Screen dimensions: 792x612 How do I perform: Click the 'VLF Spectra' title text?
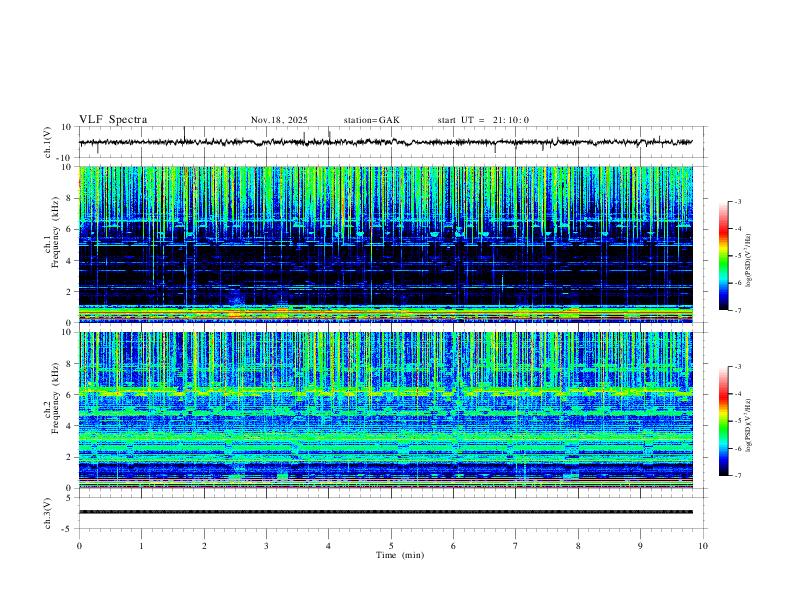[113, 120]
